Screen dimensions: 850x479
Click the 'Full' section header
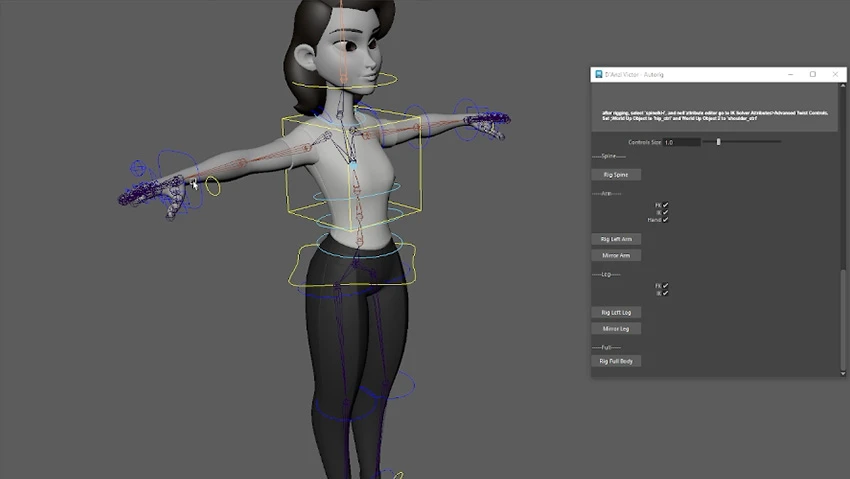click(x=607, y=347)
